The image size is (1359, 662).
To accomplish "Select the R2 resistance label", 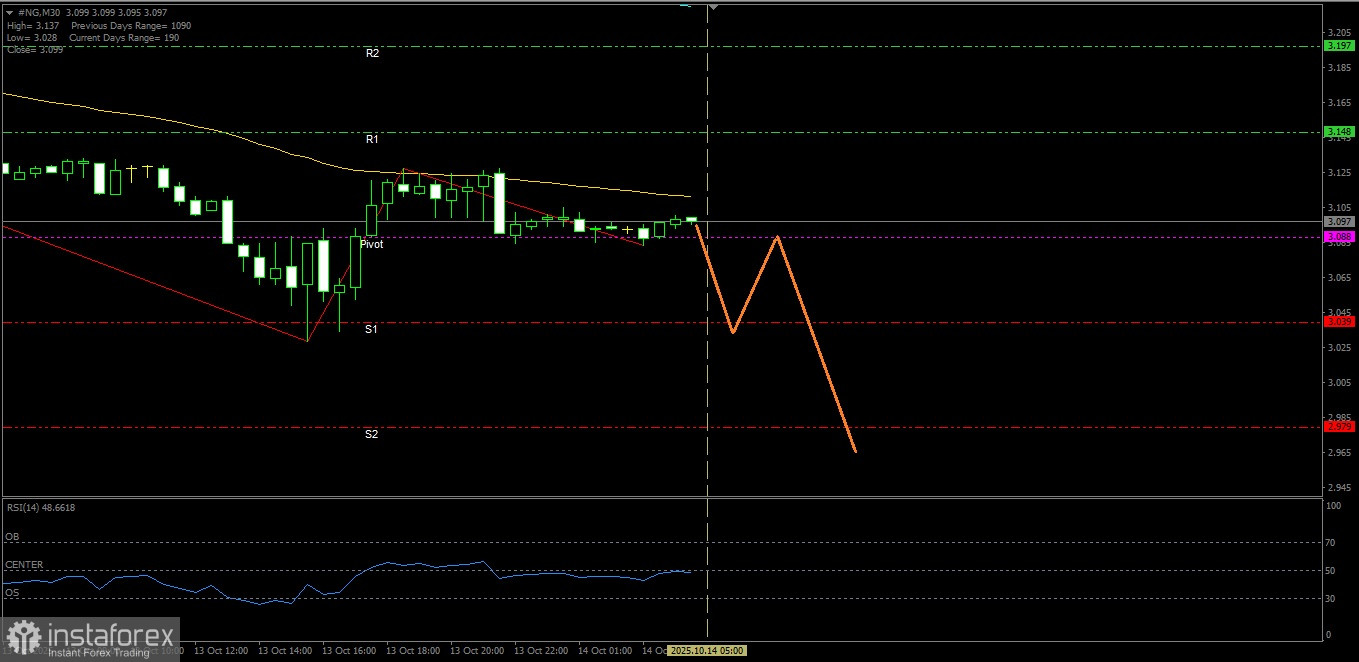I will click(x=372, y=53).
